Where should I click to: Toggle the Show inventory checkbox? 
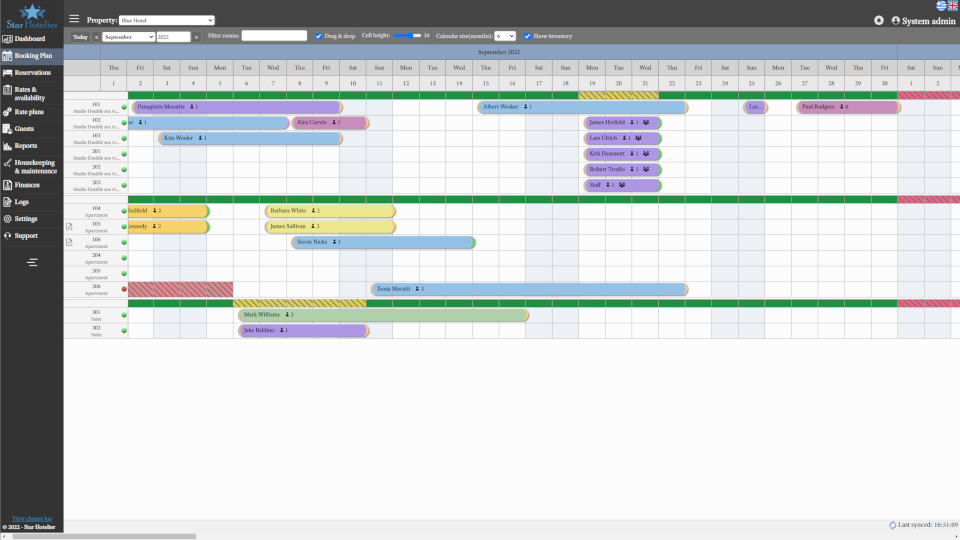527,36
